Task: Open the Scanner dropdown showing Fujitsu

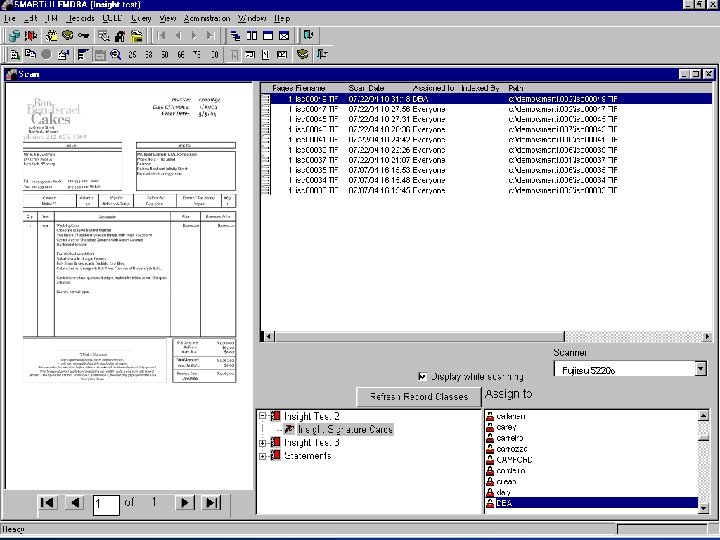Action: point(700,369)
